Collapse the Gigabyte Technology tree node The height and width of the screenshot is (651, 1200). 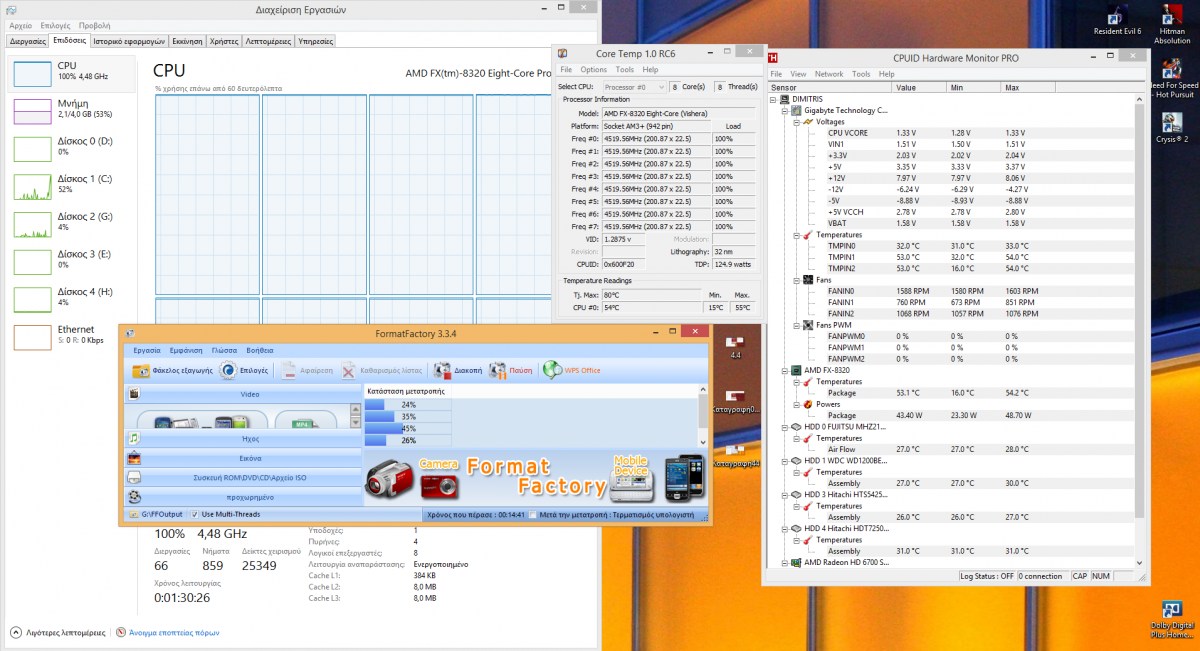784,111
